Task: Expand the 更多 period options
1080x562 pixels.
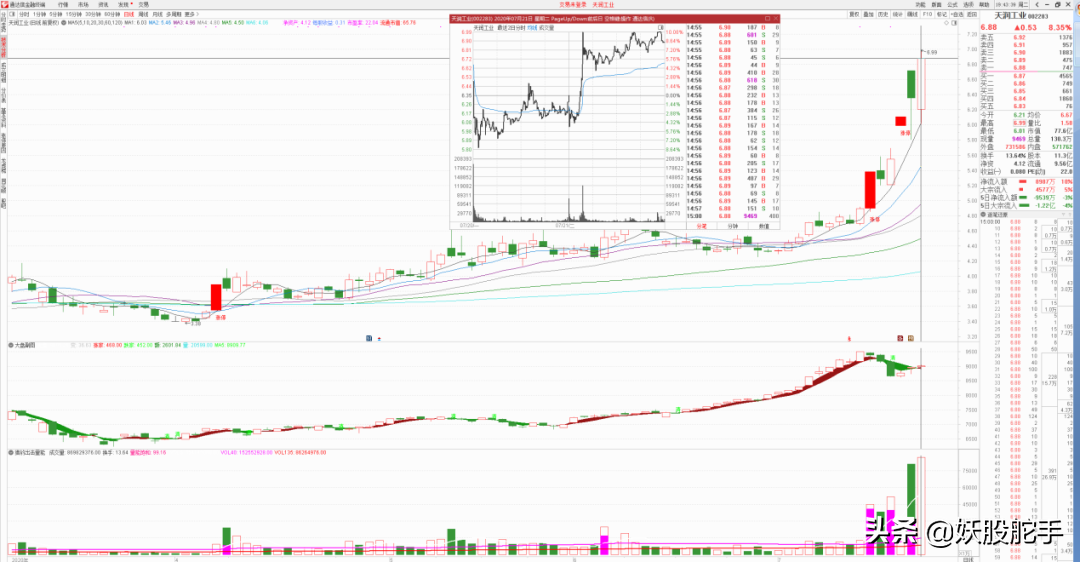Action: pos(190,15)
